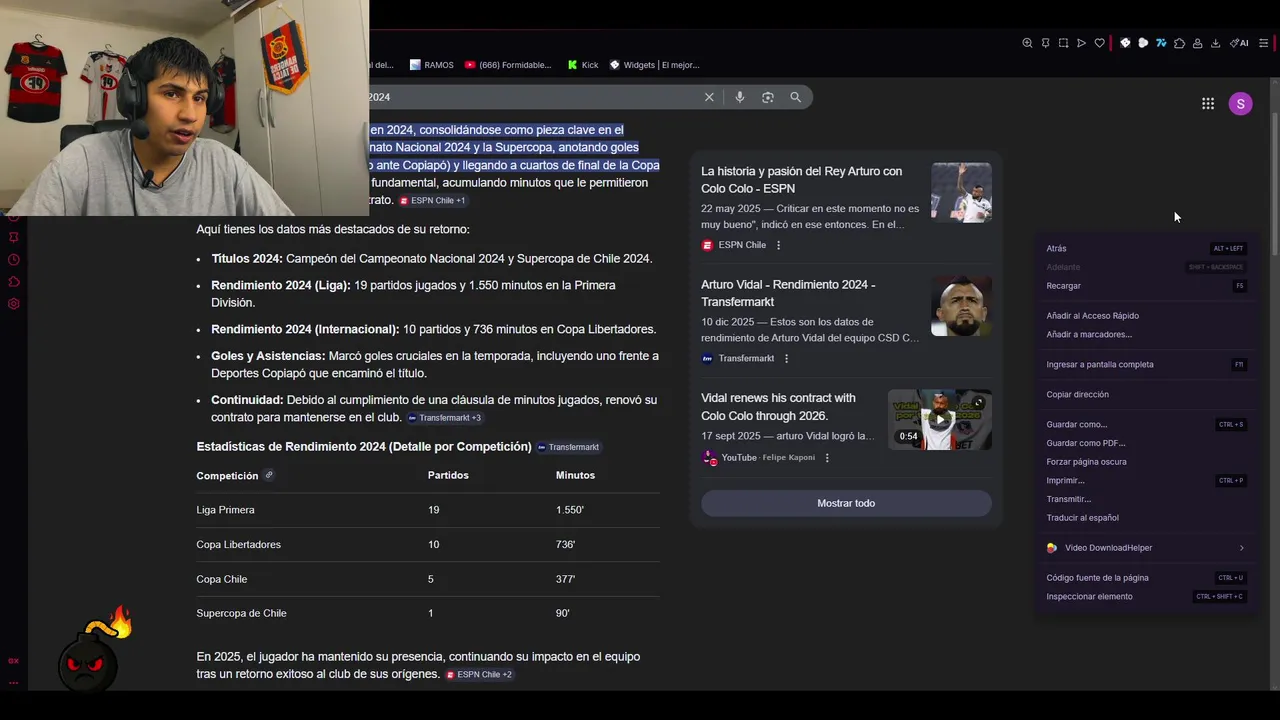
Task: Click the 'Transfermarkt +3' source chip
Action: tap(445, 418)
